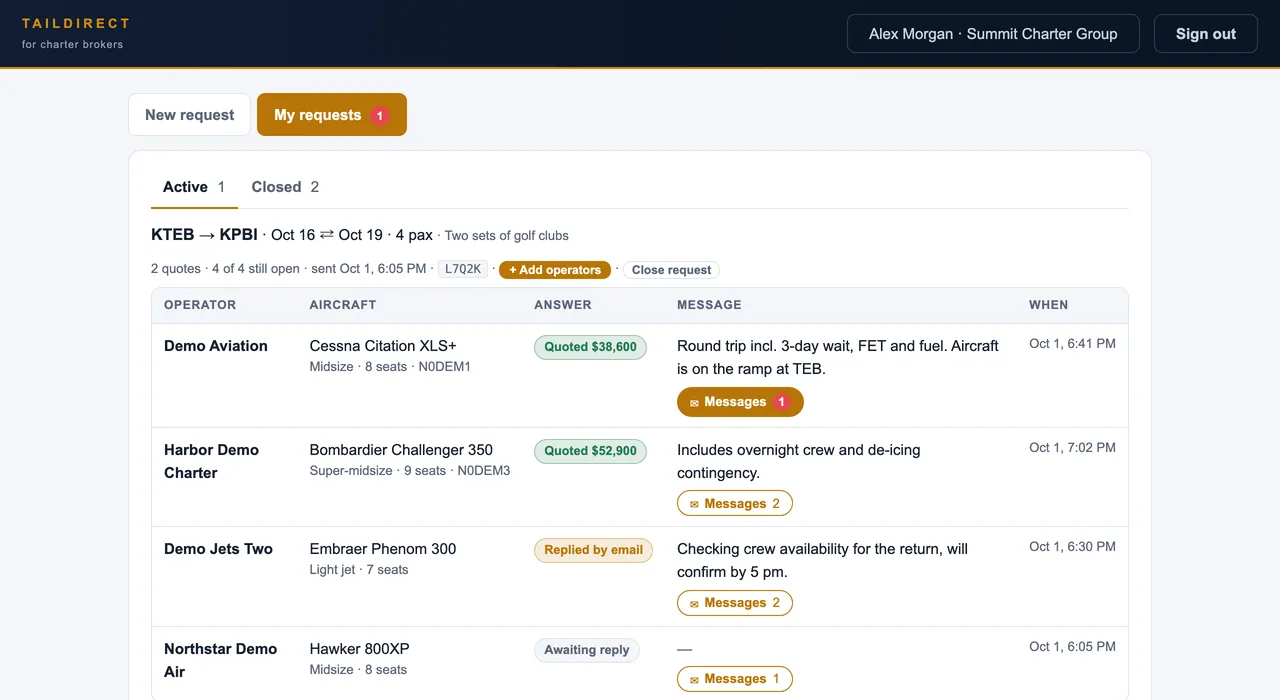Click the Sign out button

point(1205,34)
